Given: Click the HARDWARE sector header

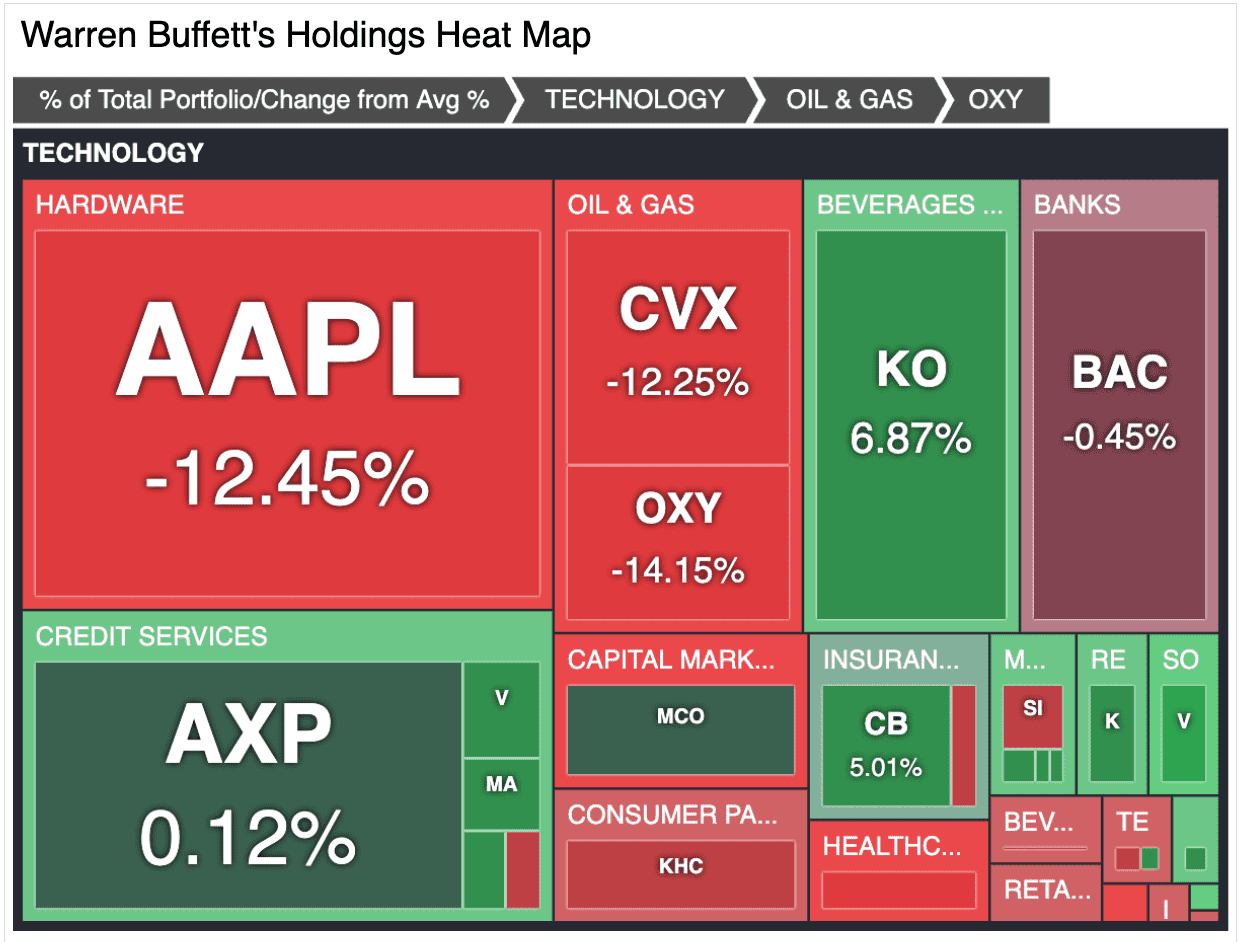Looking at the screenshot, I should tap(110, 205).
